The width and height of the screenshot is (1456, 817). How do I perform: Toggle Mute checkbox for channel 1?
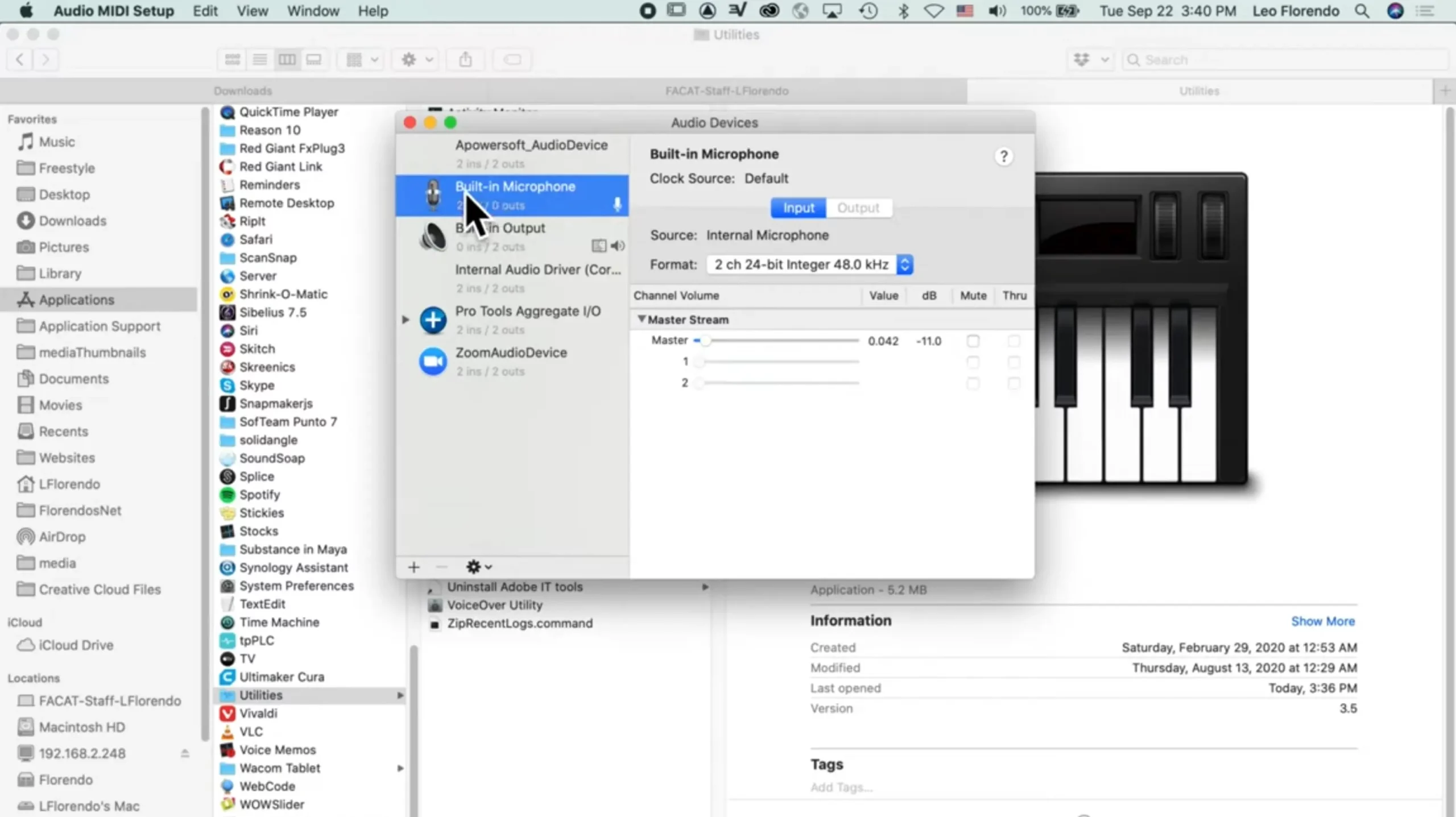coord(973,362)
